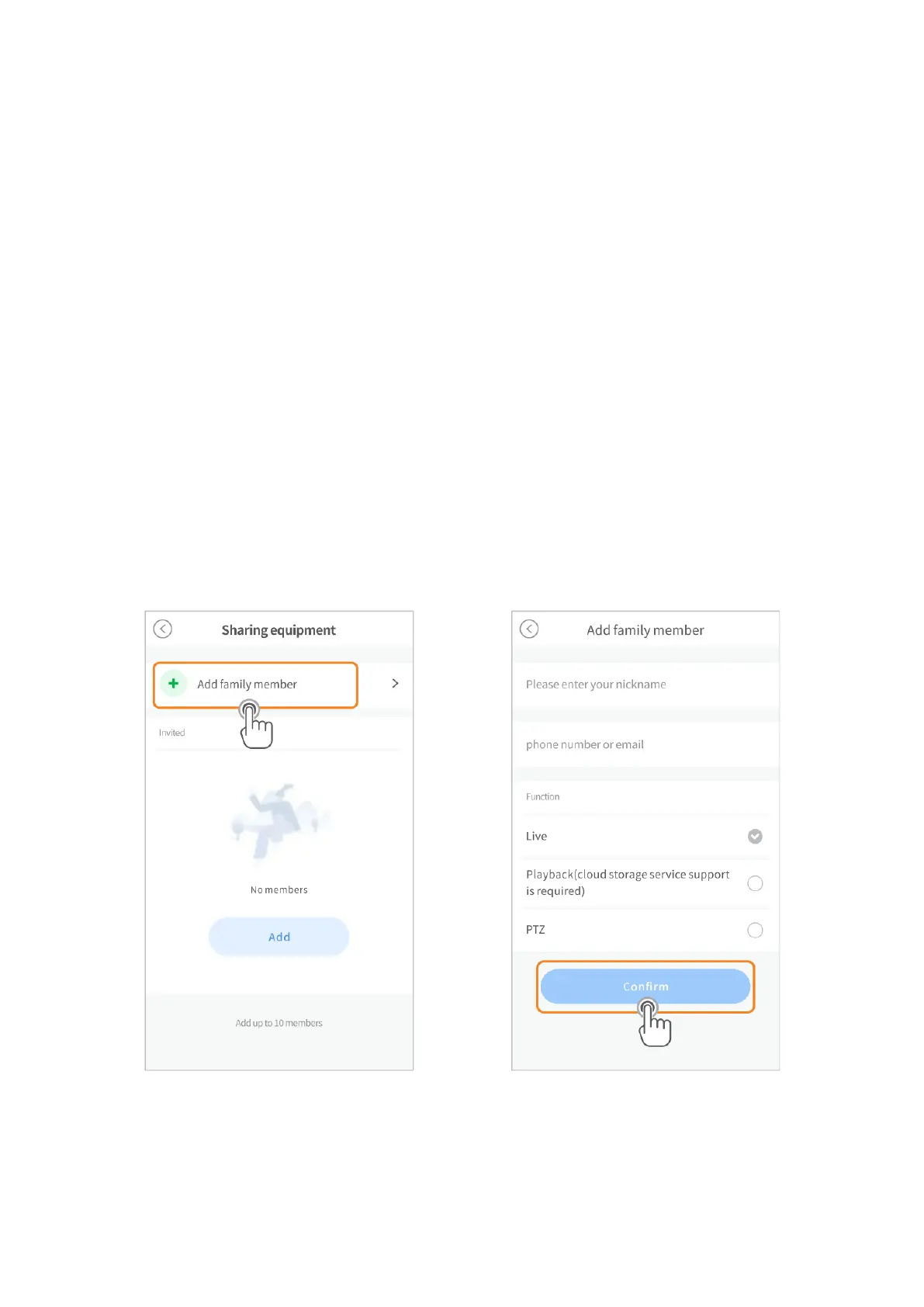Go back from Sharing equipment screen

point(162,629)
